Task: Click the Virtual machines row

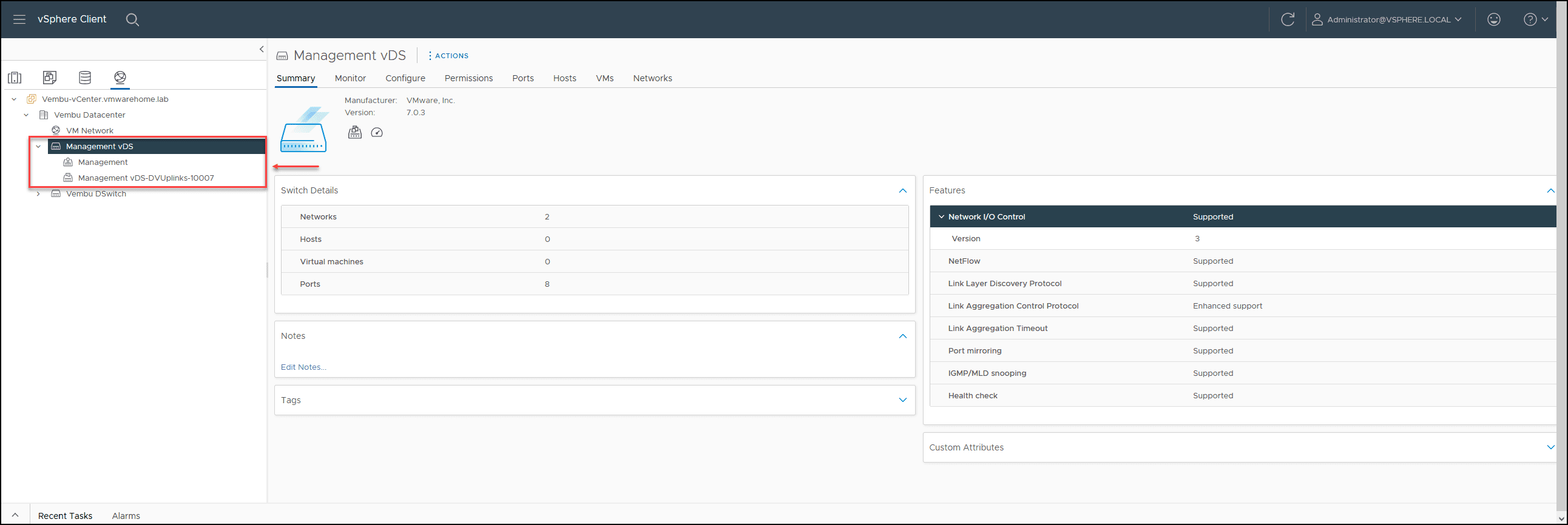Action: click(x=595, y=261)
